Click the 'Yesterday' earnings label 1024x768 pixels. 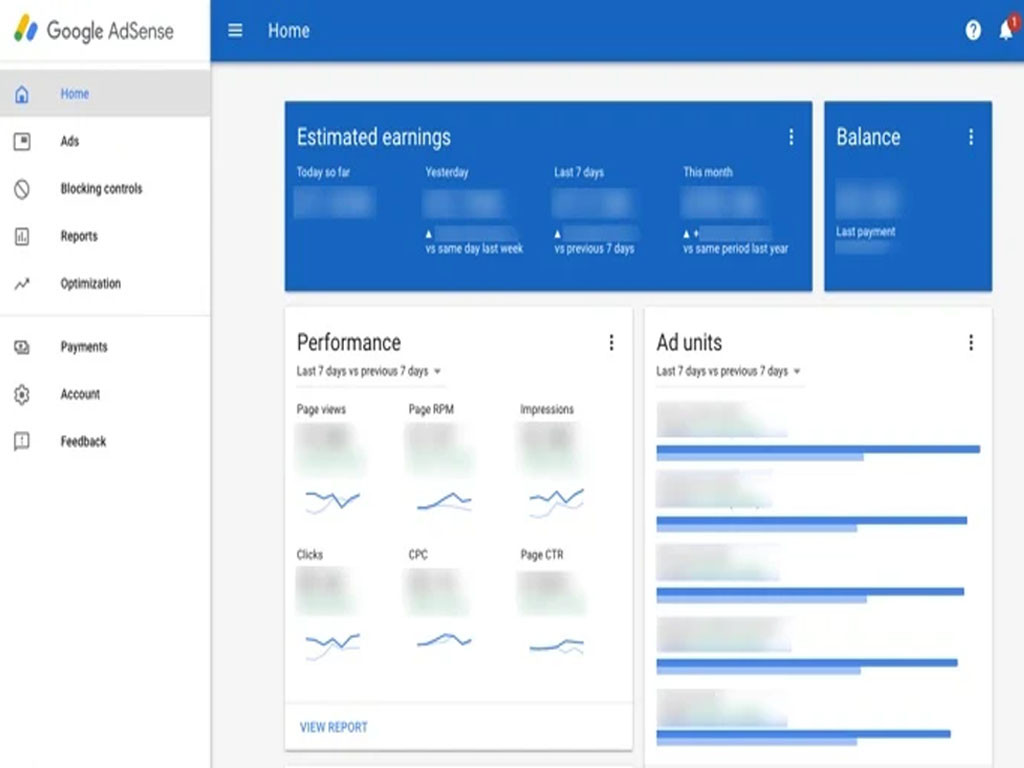[447, 172]
